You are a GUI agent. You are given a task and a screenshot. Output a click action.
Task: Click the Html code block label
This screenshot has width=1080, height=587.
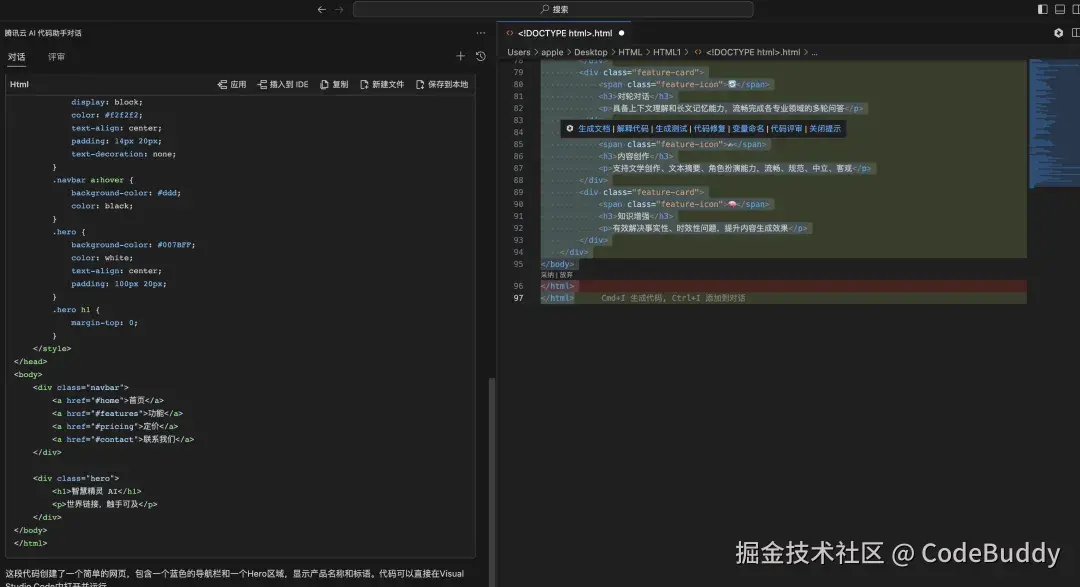coord(19,85)
